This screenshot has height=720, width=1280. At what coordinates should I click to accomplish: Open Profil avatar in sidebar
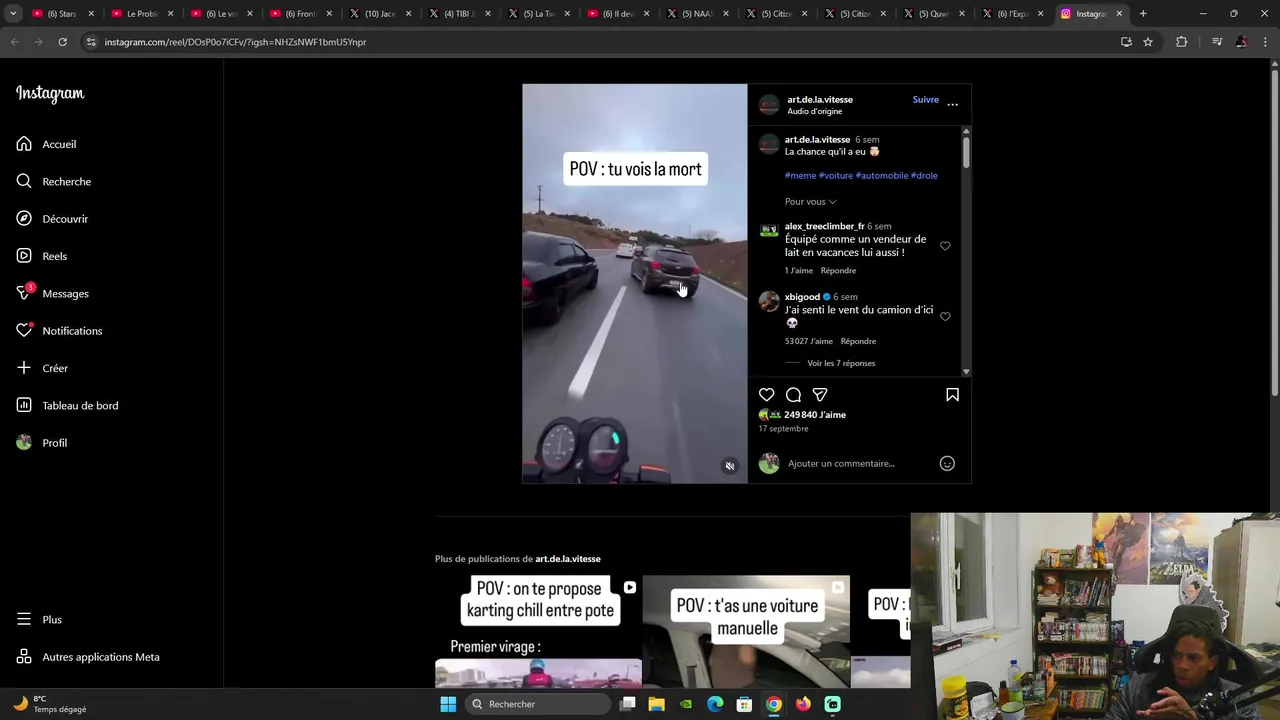[x=24, y=442]
